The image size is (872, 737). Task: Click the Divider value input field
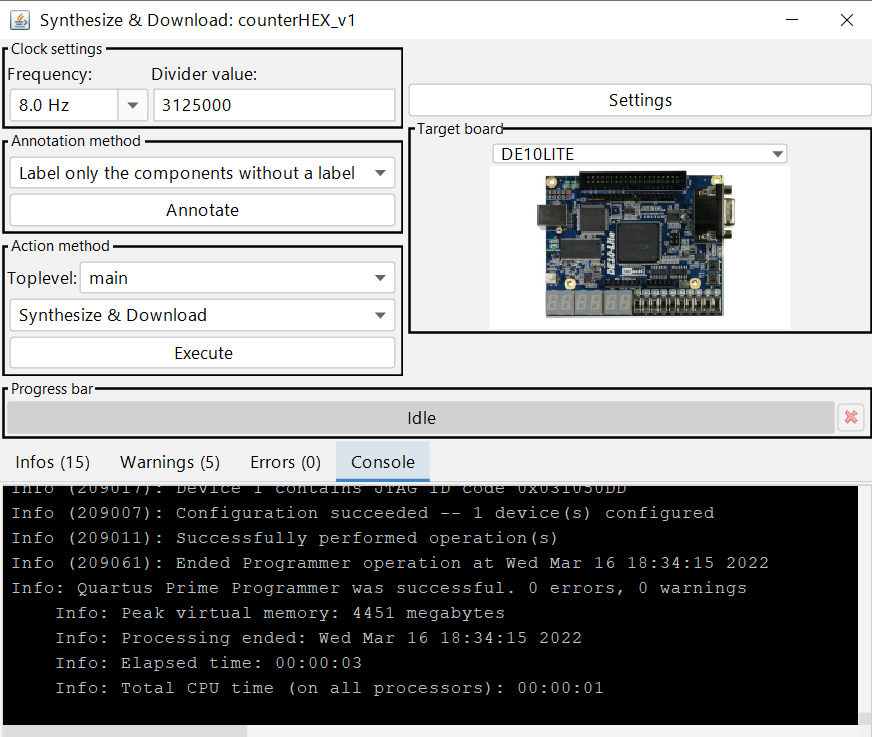coord(274,105)
